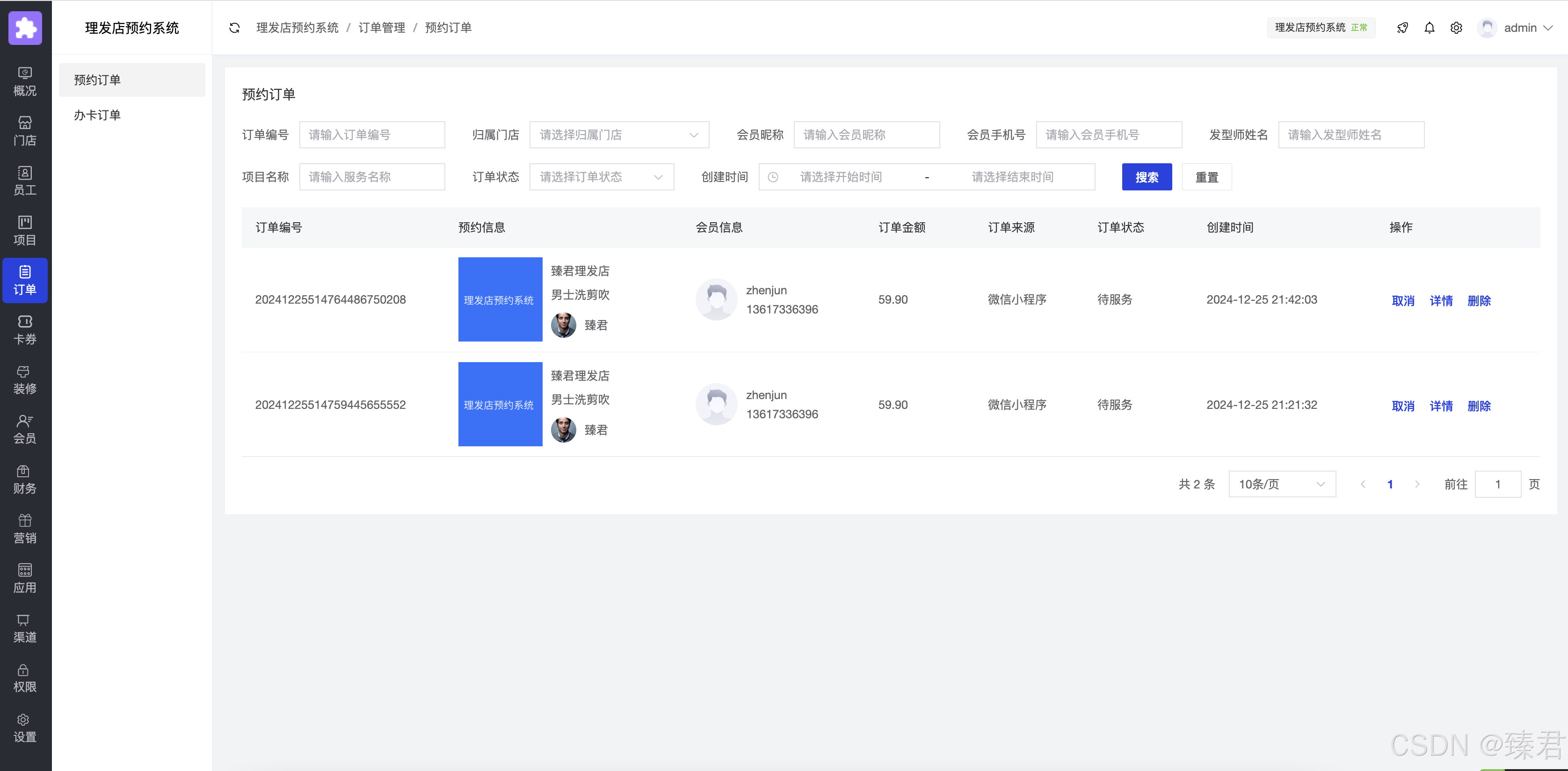This screenshot has height=771, width=1568.
Task: Click 详情 for order ending 655552
Action: [1441, 406]
